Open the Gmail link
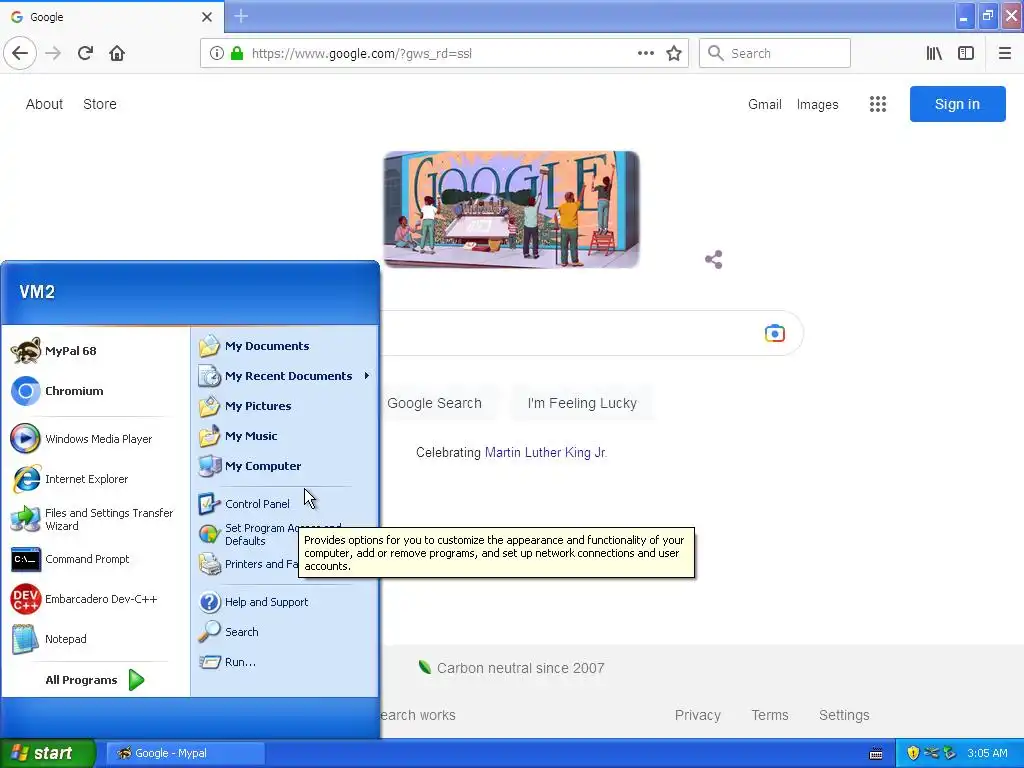1024x768 pixels. [x=765, y=104]
